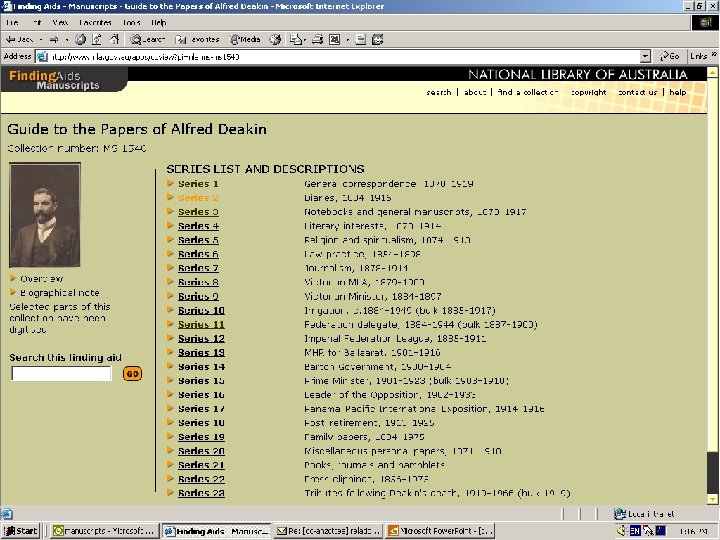
Task: Open the Favorites menu
Action: point(95,22)
